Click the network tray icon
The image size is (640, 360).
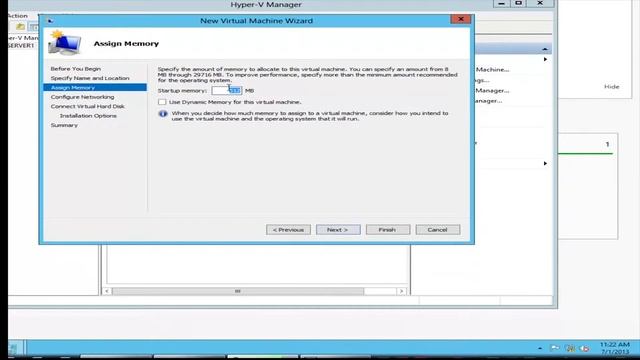tap(570, 348)
